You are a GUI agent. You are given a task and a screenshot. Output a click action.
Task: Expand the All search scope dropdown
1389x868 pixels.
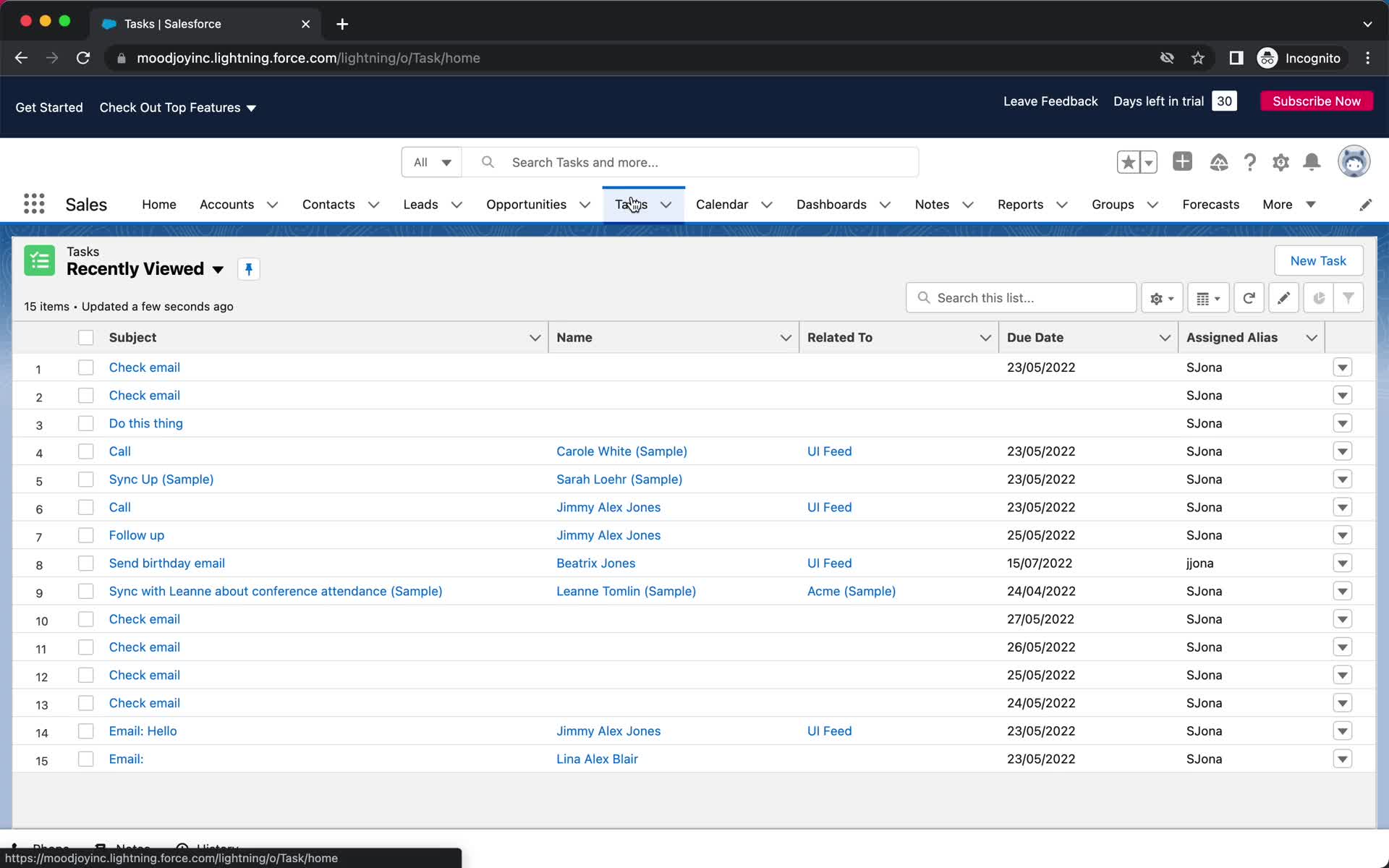coord(432,162)
